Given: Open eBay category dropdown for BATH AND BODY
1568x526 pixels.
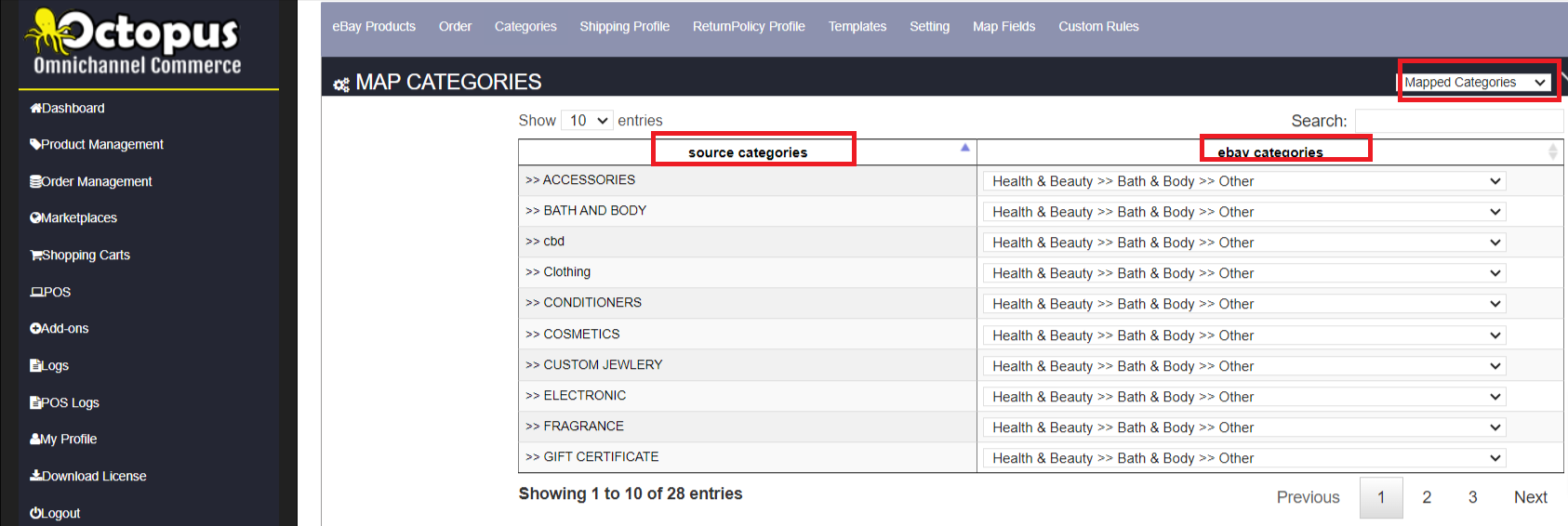Looking at the screenshot, I should click(x=1244, y=212).
